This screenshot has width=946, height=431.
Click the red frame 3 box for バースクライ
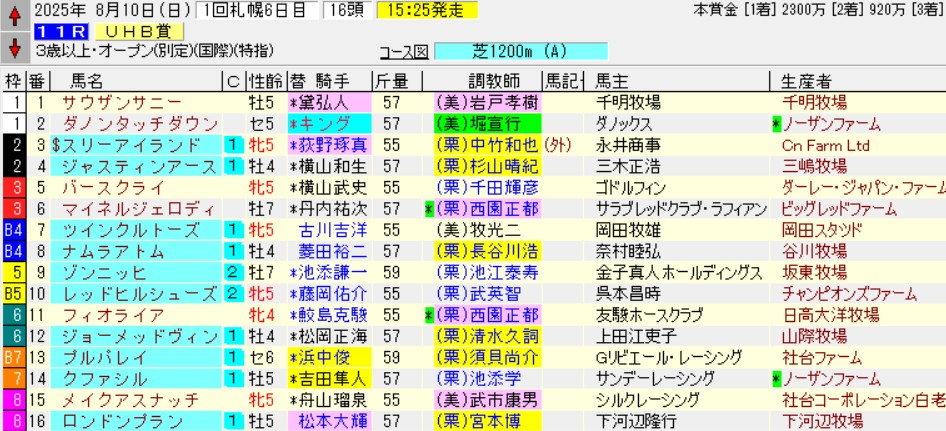pyautogui.click(x=13, y=187)
